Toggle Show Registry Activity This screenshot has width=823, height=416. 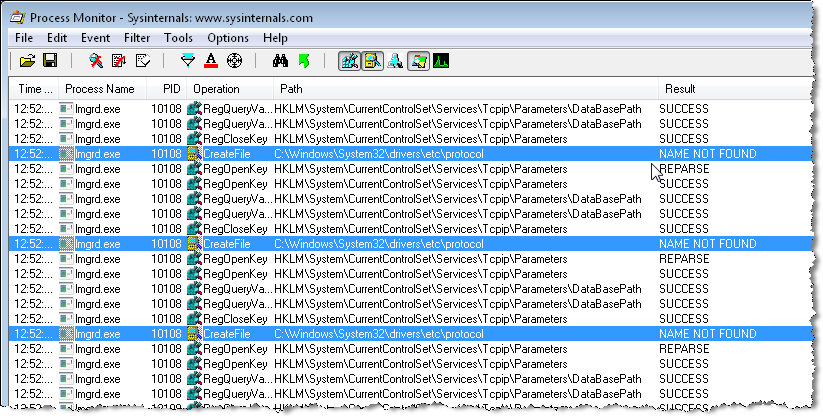[x=350, y=61]
